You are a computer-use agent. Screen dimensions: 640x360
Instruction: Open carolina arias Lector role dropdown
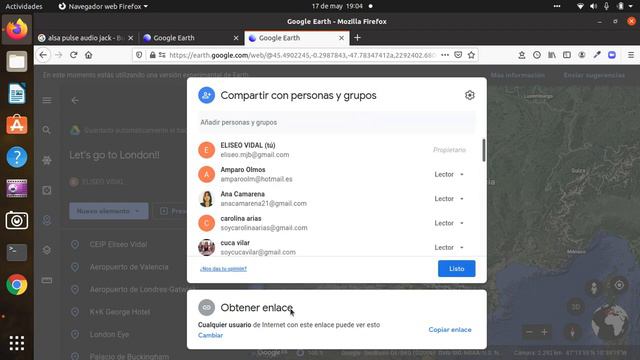[x=449, y=223]
